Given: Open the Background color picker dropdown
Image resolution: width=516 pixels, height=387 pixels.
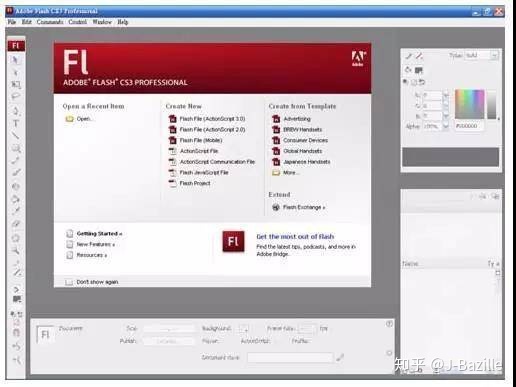Looking at the screenshot, I should coord(244,329).
